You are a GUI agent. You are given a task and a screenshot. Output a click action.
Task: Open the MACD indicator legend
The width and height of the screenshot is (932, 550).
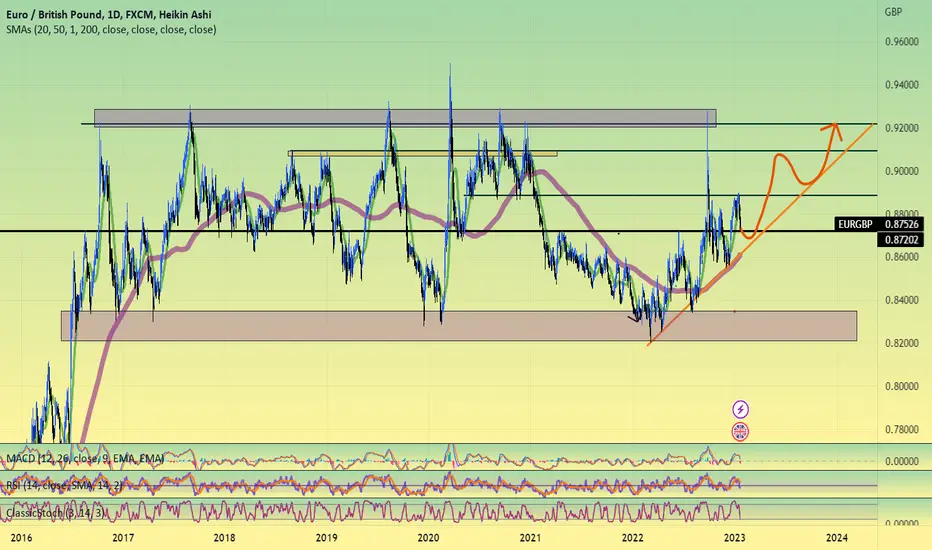pyautogui.click(x=85, y=458)
